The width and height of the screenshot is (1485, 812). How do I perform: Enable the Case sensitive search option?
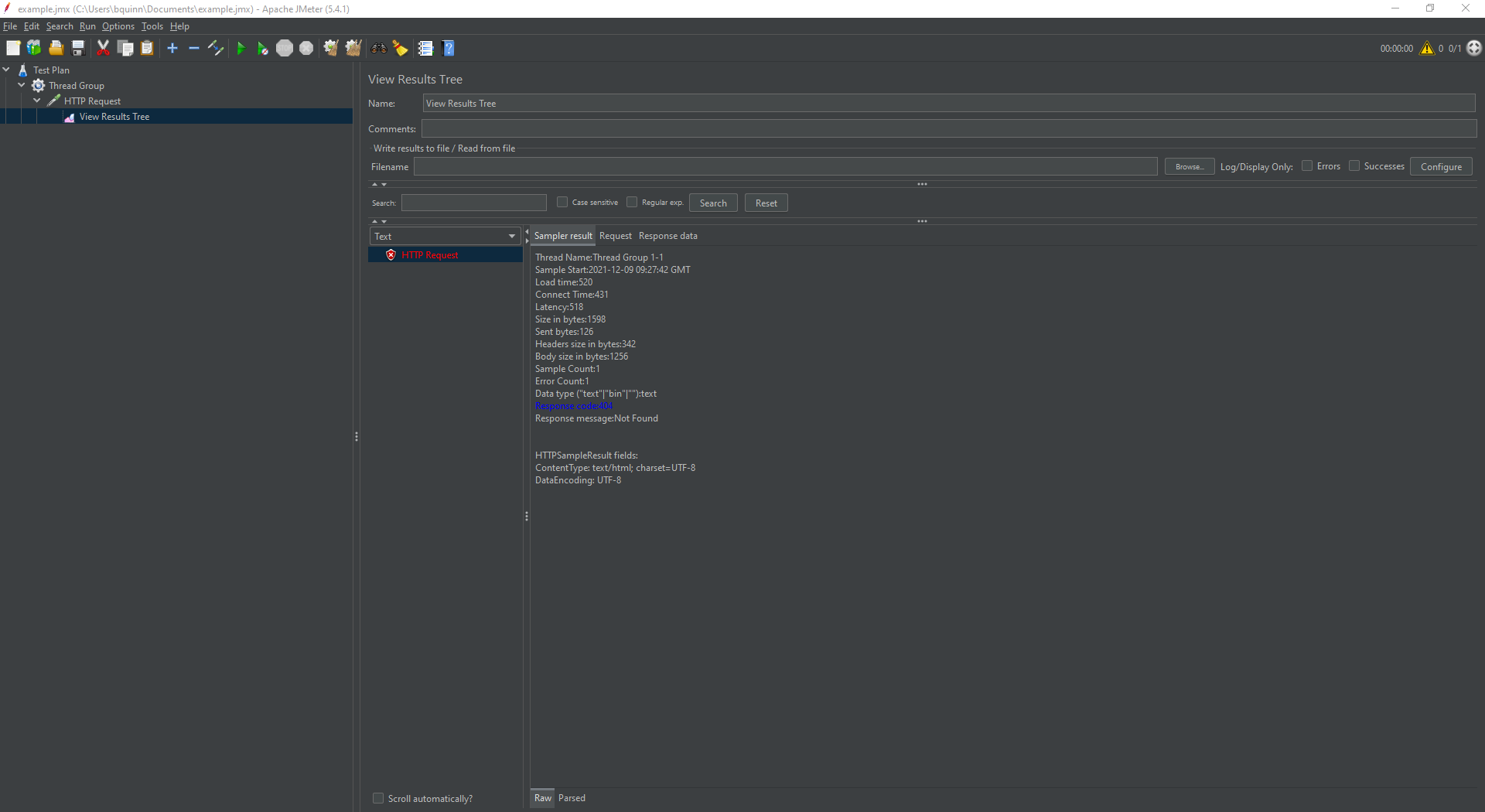[x=562, y=202]
